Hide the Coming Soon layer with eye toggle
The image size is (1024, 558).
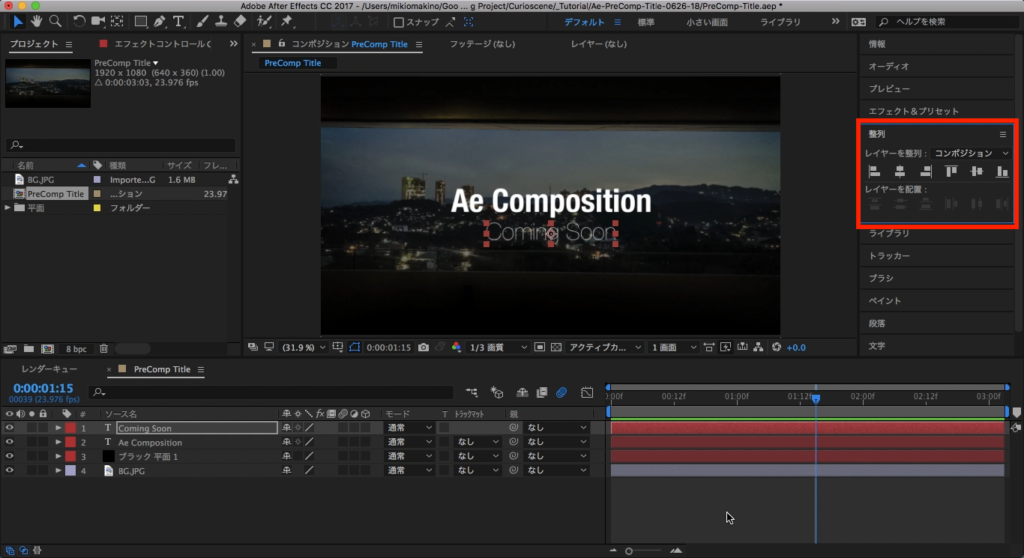pyautogui.click(x=10, y=428)
